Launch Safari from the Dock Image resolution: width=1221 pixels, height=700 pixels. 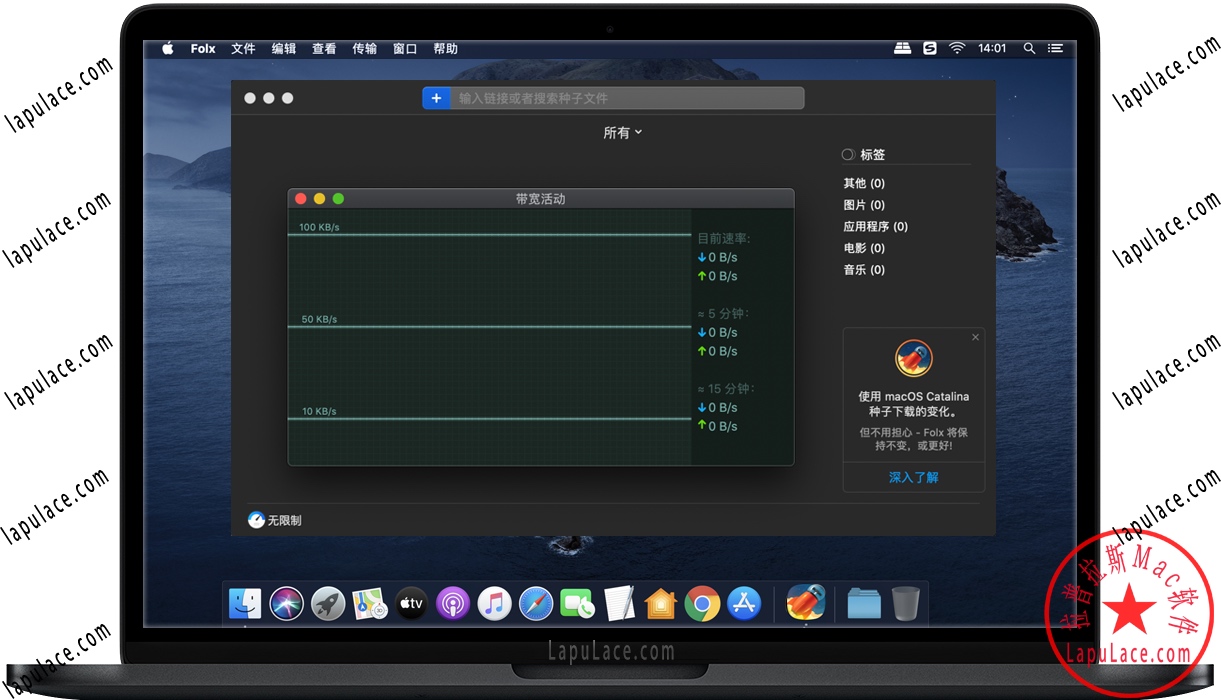click(x=536, y=603)
